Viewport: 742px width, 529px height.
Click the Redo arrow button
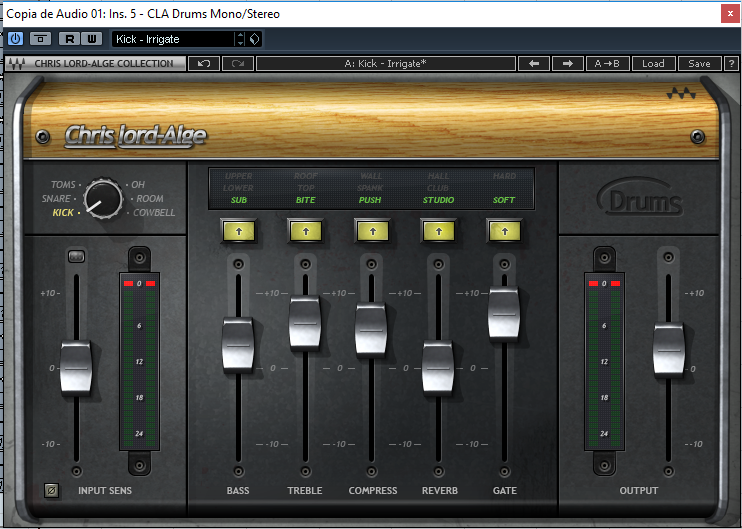[238, 63]
